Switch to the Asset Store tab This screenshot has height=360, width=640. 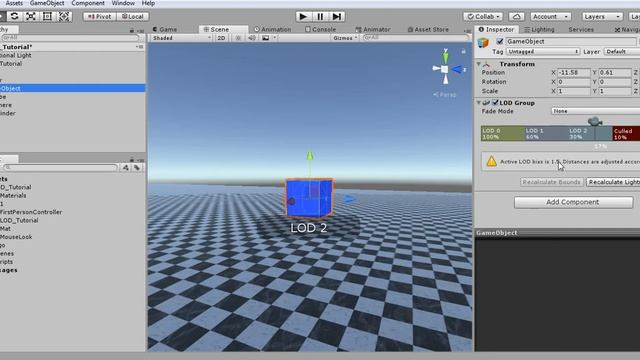coord(428,29)
